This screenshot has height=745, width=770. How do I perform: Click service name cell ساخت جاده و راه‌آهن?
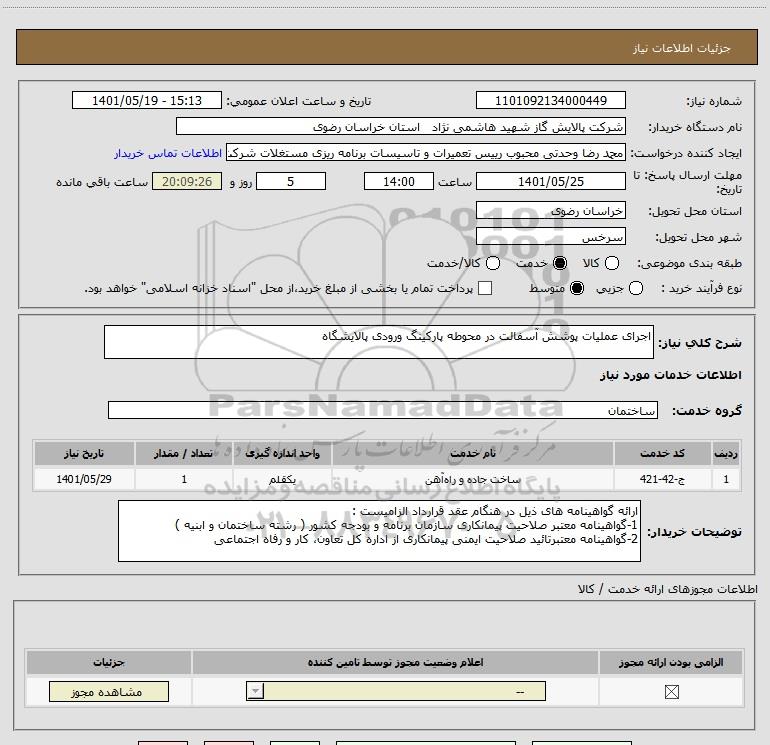click(472, 479)
